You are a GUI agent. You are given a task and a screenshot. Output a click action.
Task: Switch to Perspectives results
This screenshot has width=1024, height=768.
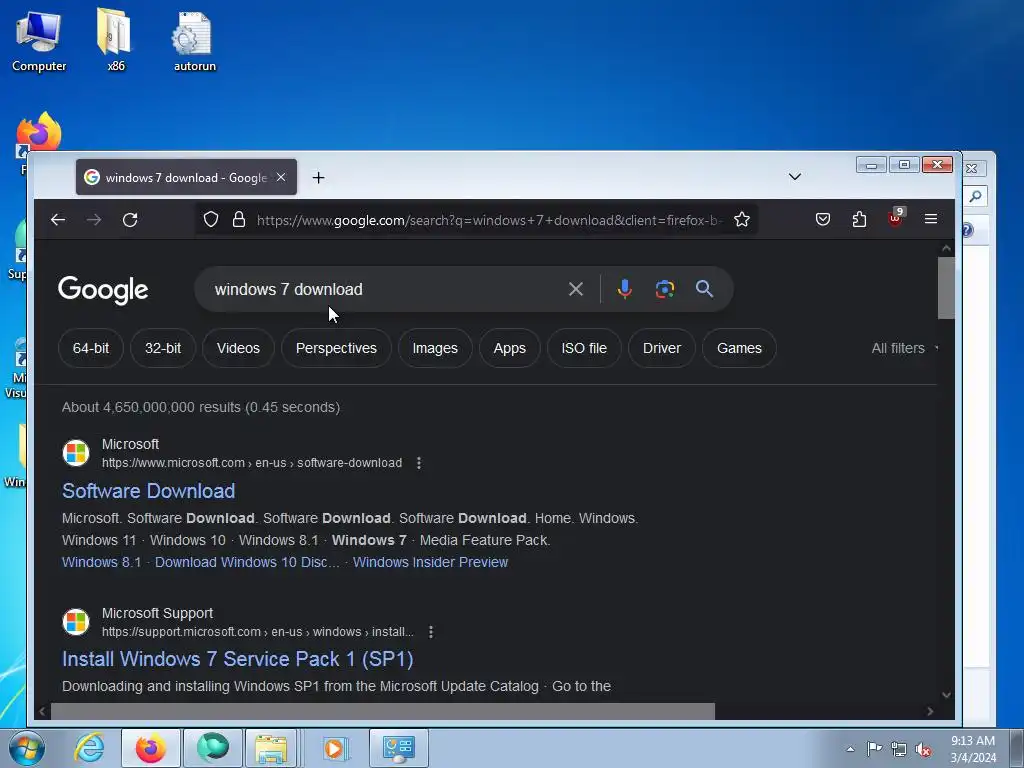tap(336, 348)
